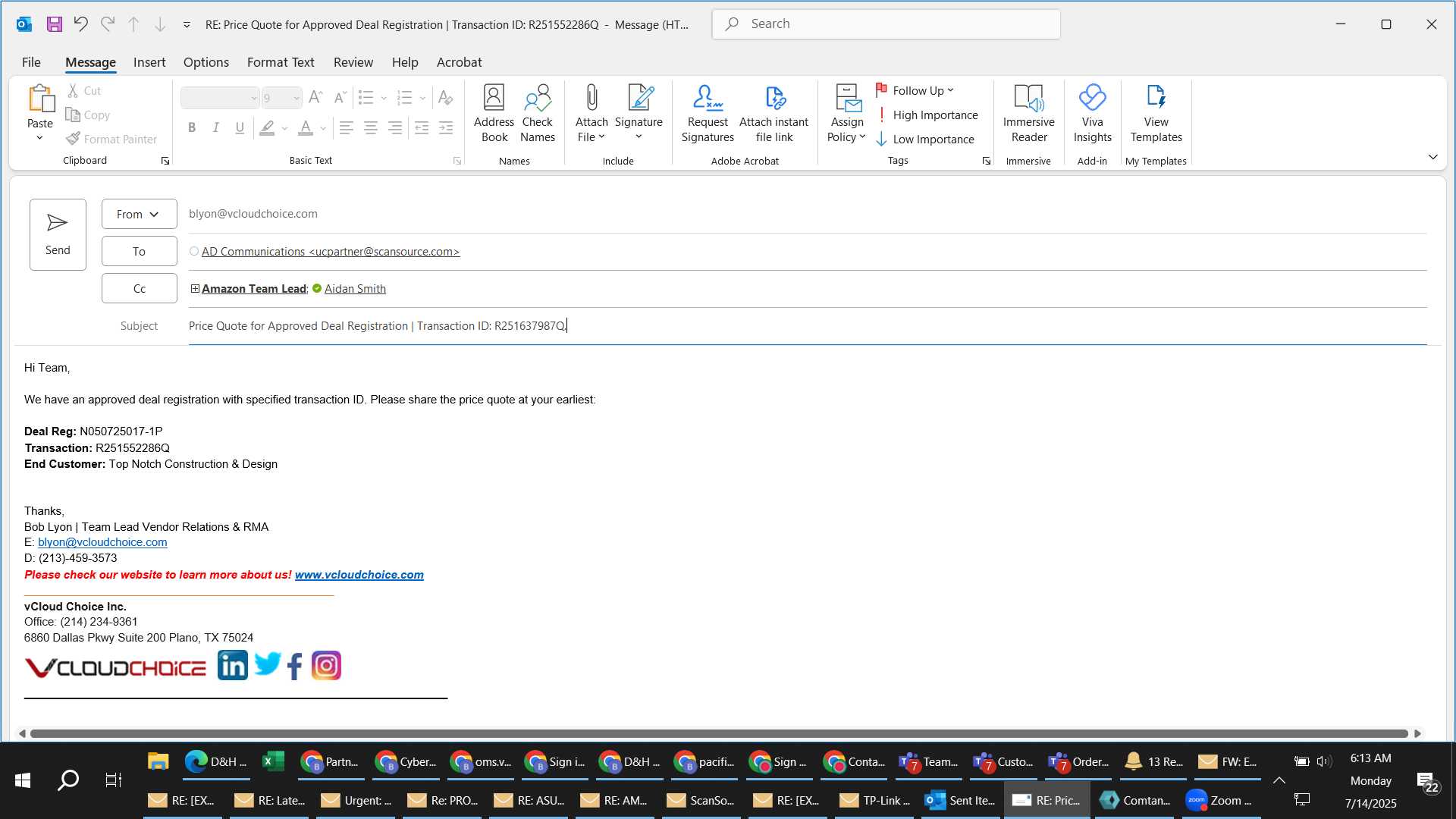Switch to the Acrobat tab

459,62
